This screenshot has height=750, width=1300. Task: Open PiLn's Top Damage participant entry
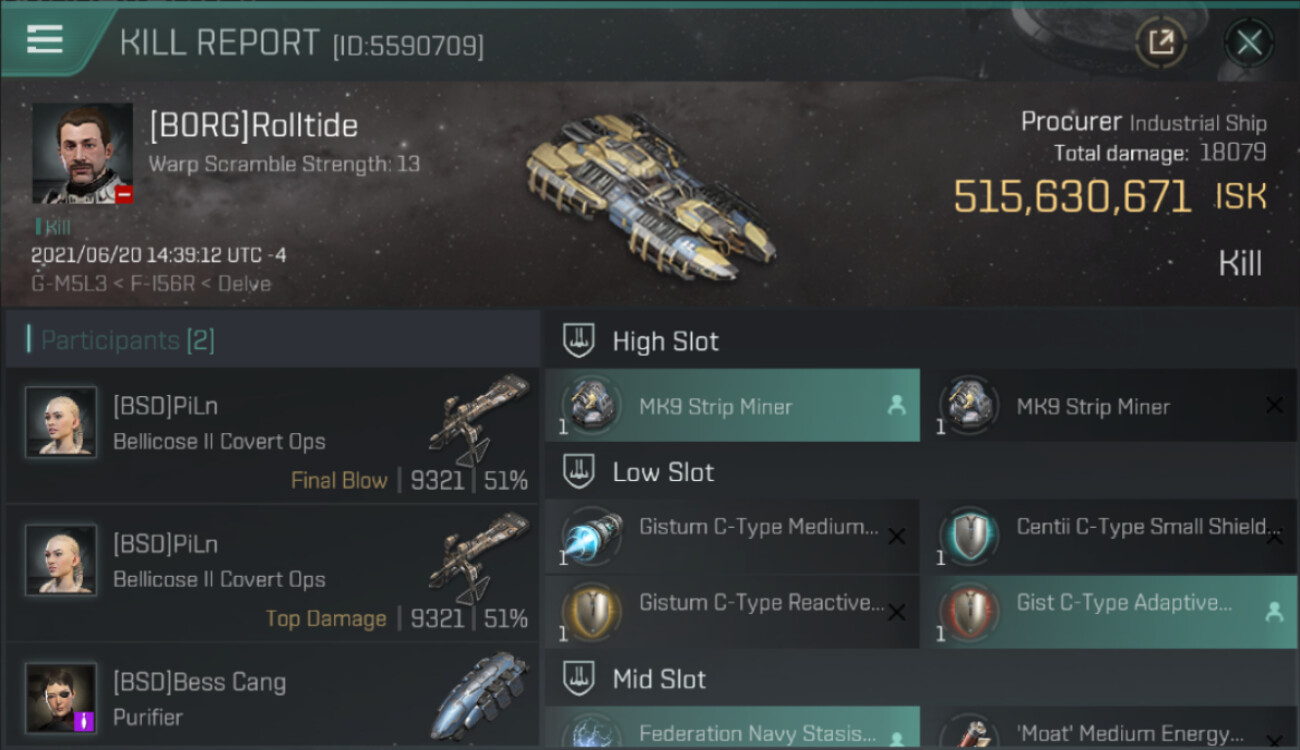click(x=272, y=573)
